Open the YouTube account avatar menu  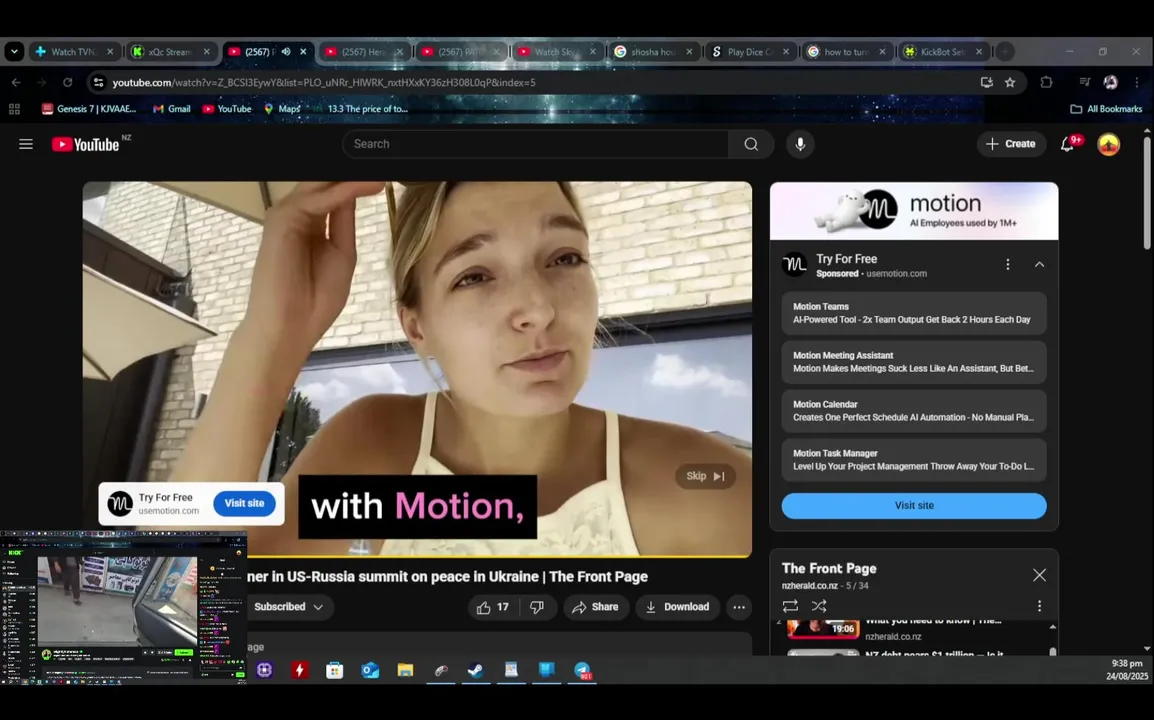[x=1108, y=144]
